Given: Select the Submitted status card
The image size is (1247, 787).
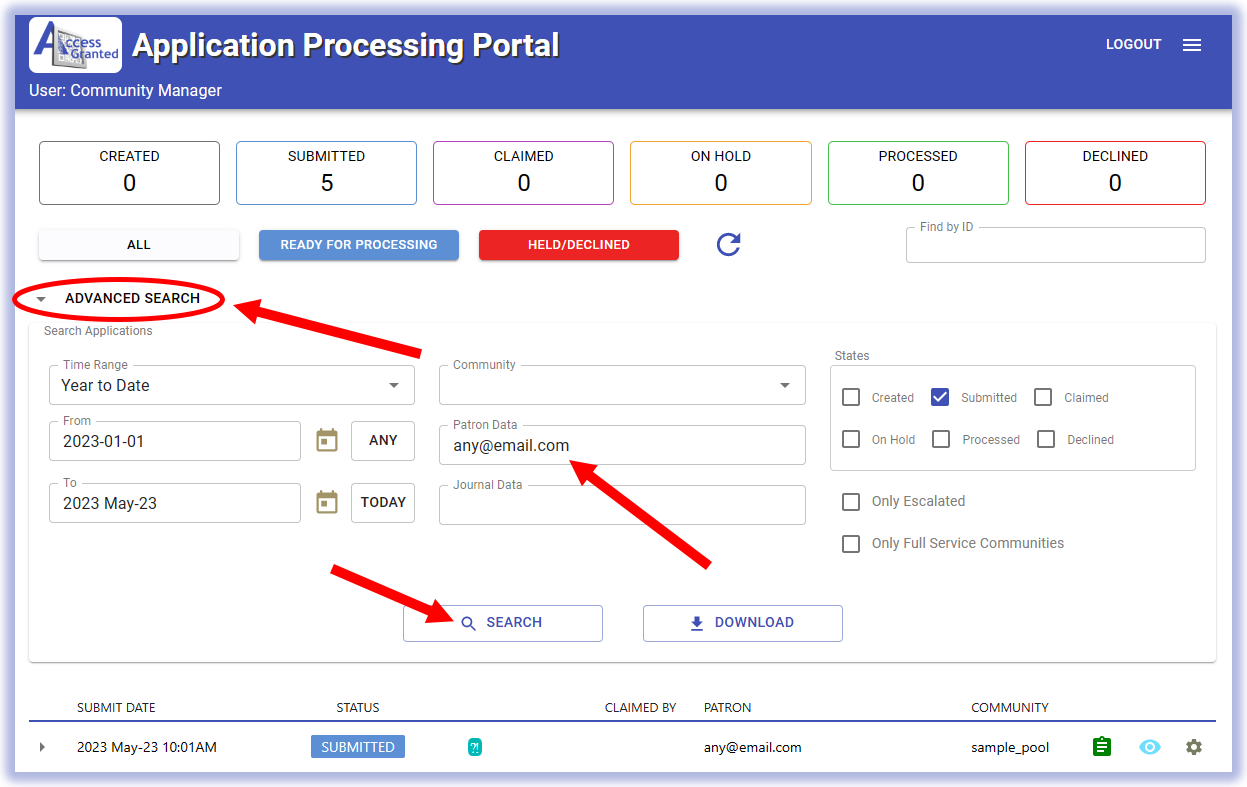Looking at the screenshot, I should (x=326, y=173).
